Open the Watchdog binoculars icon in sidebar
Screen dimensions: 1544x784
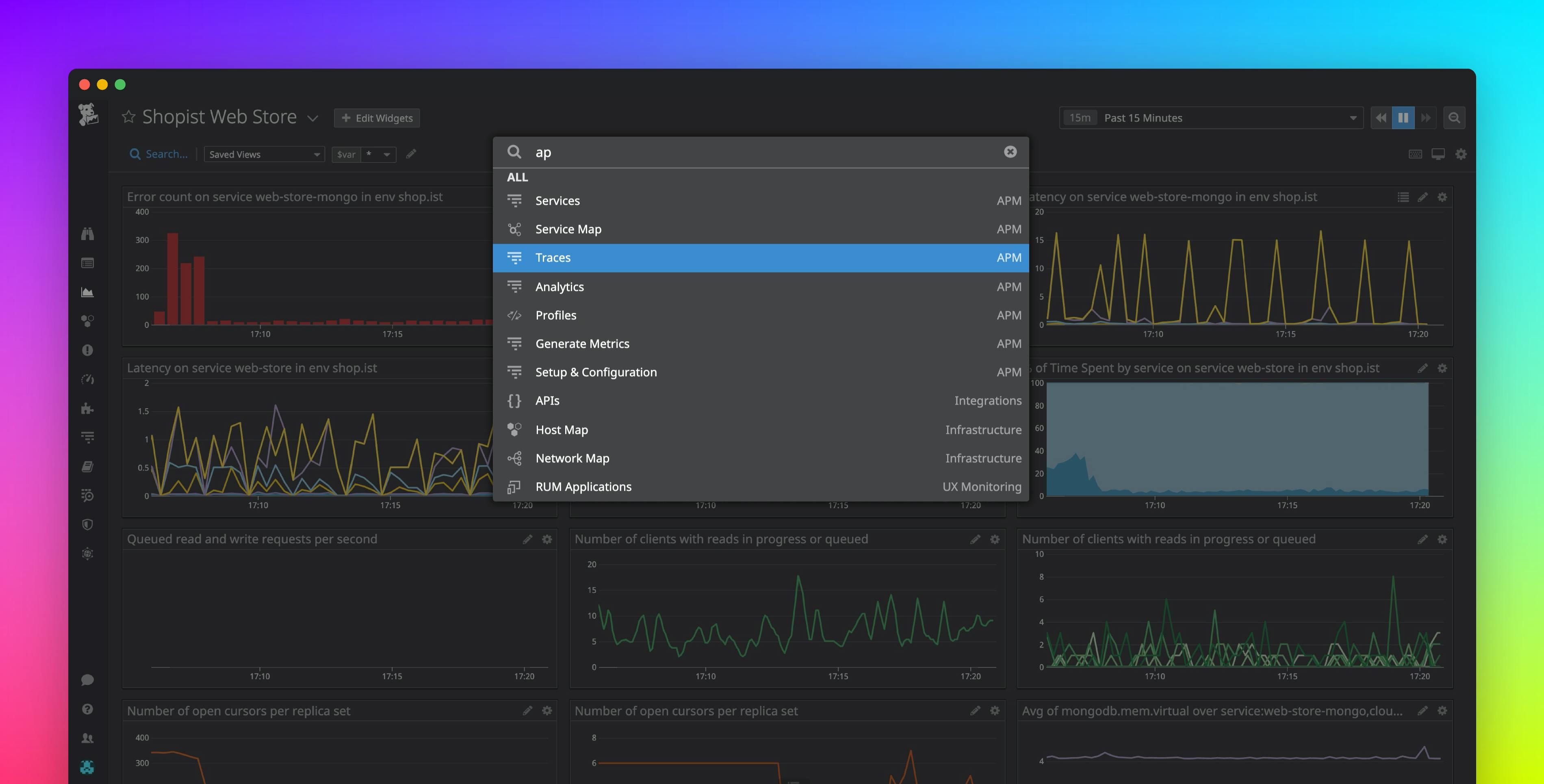87,234
